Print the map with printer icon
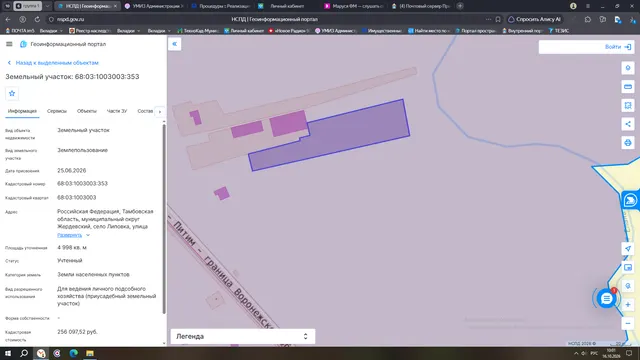 (628, 143)
